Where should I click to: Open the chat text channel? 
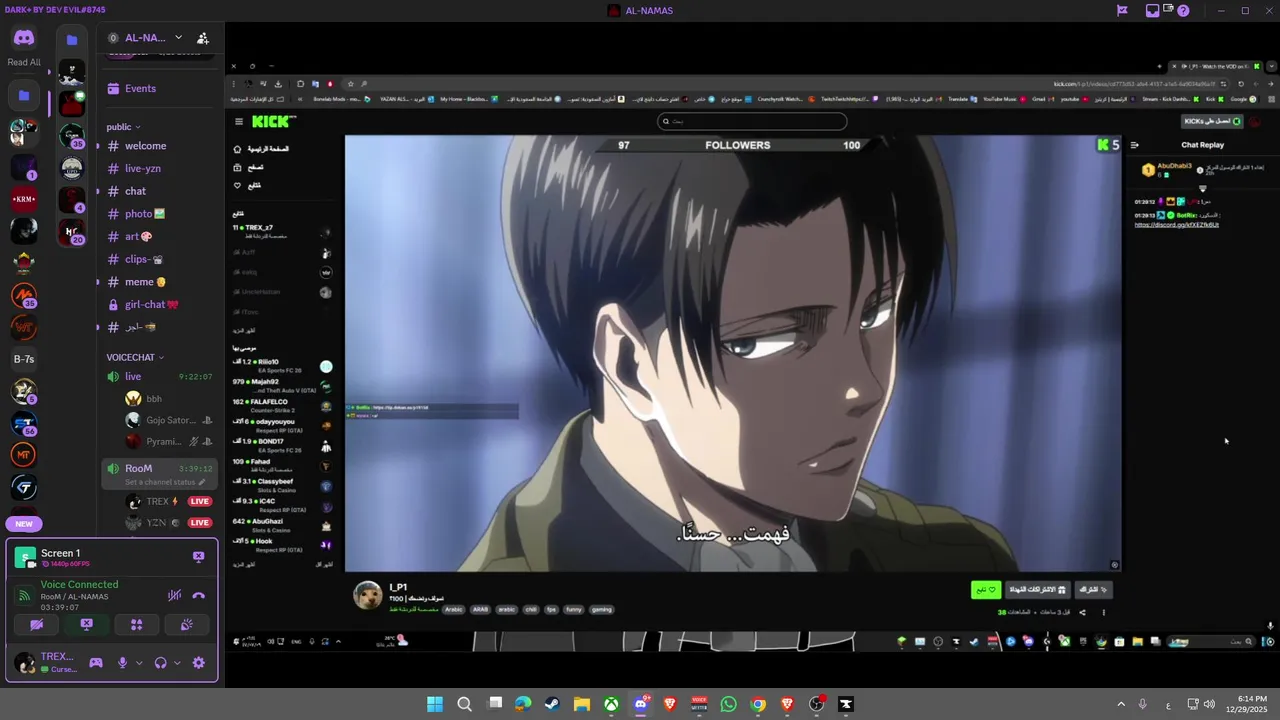coord(160,191)
